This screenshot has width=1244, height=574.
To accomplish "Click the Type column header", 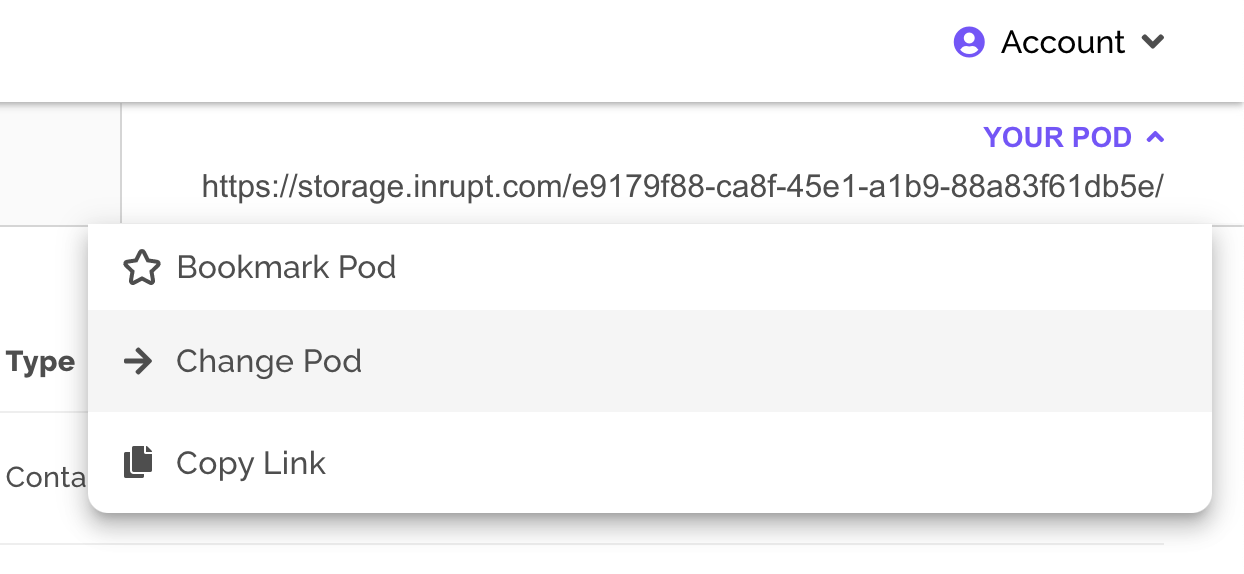I will (40, 362).
